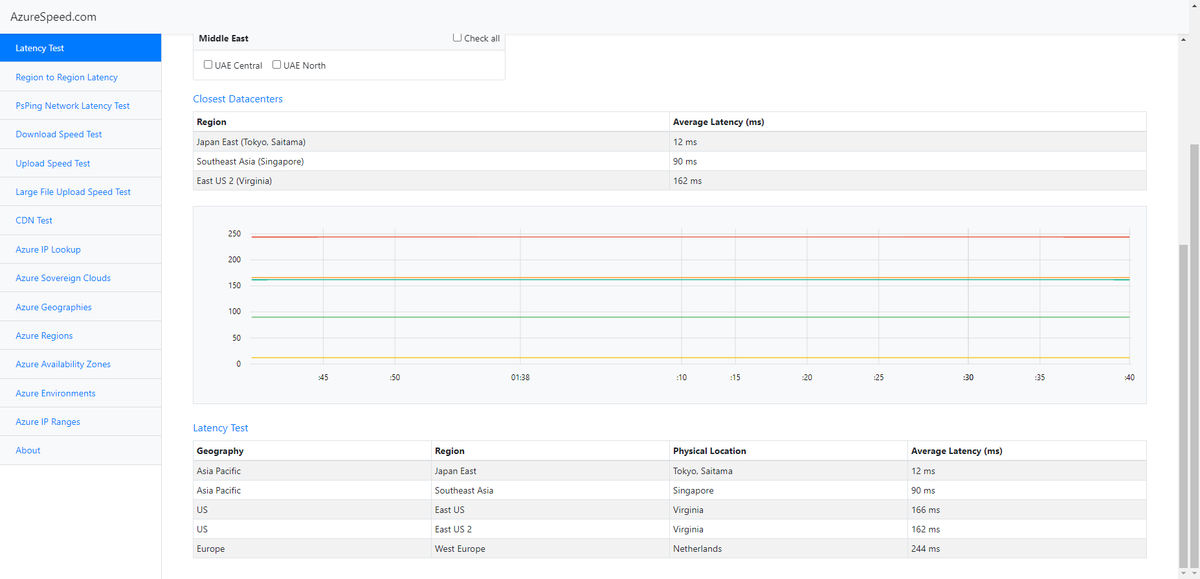Click the Physical Location column header
The width and height of the screenshot is (1200, 579).
coord(788,451)
